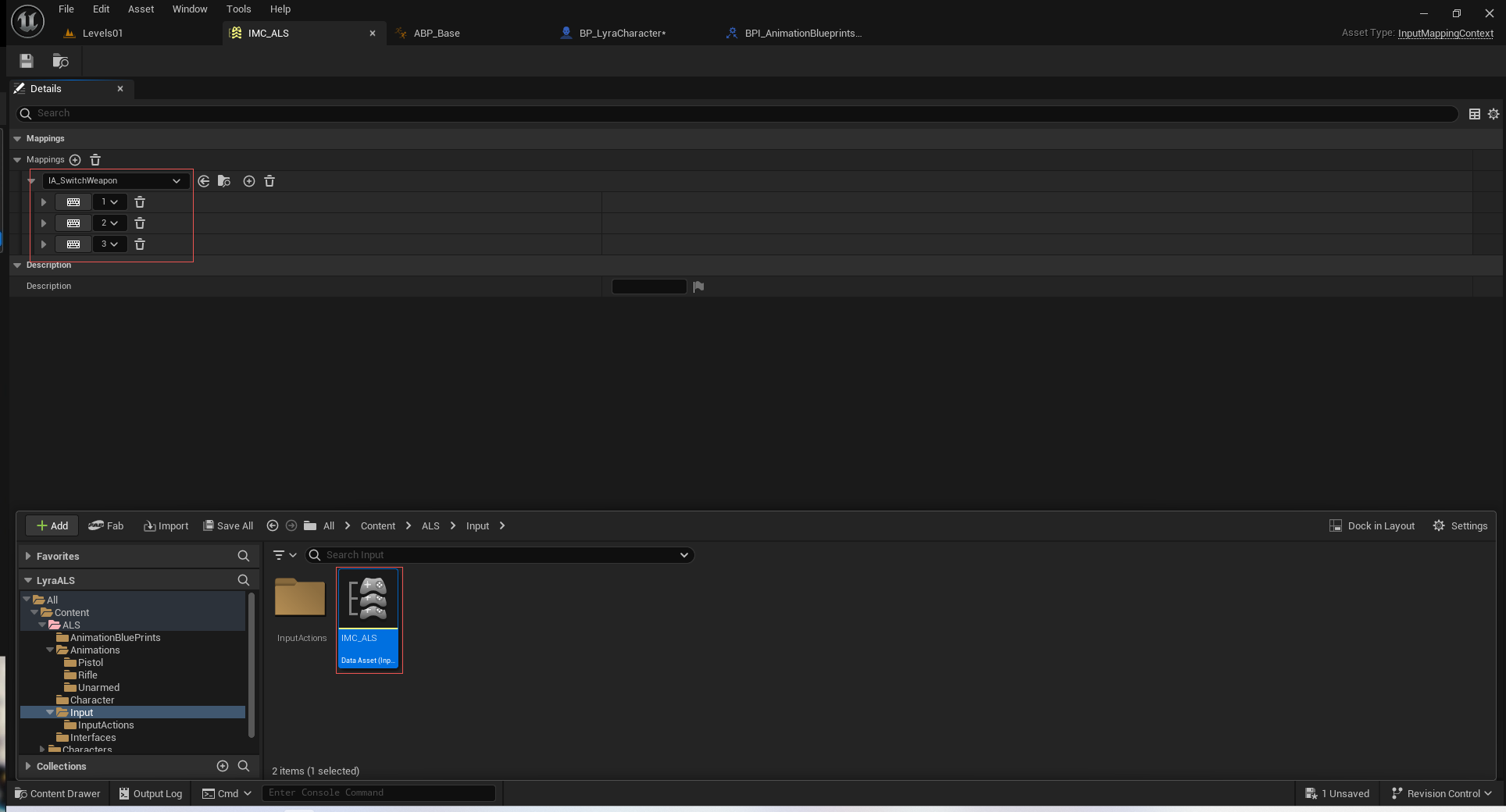The image size is (1506, 812).
Task: Open the Edit menu
Action: 101,9
